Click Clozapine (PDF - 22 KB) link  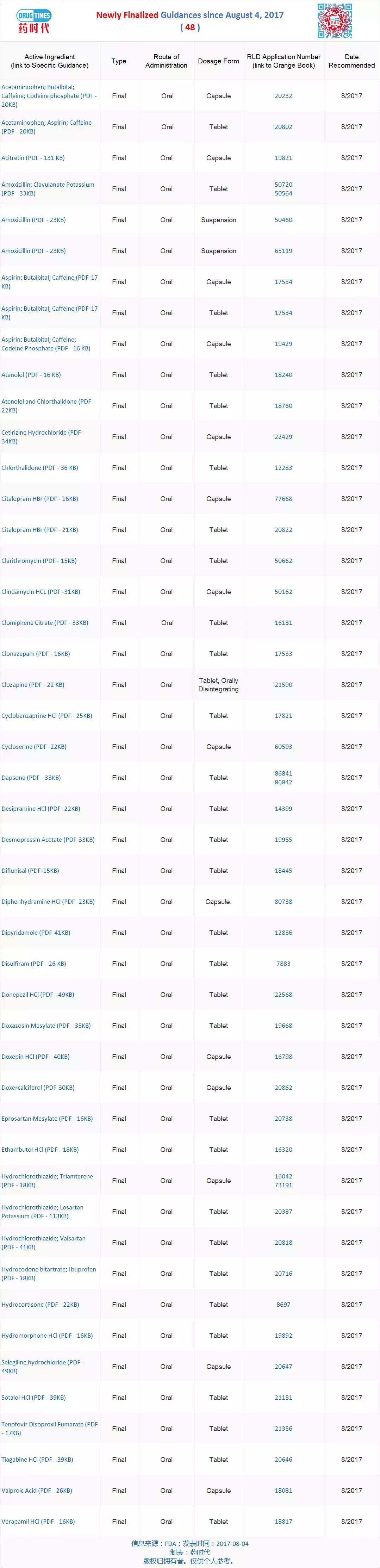pos(33,685)
